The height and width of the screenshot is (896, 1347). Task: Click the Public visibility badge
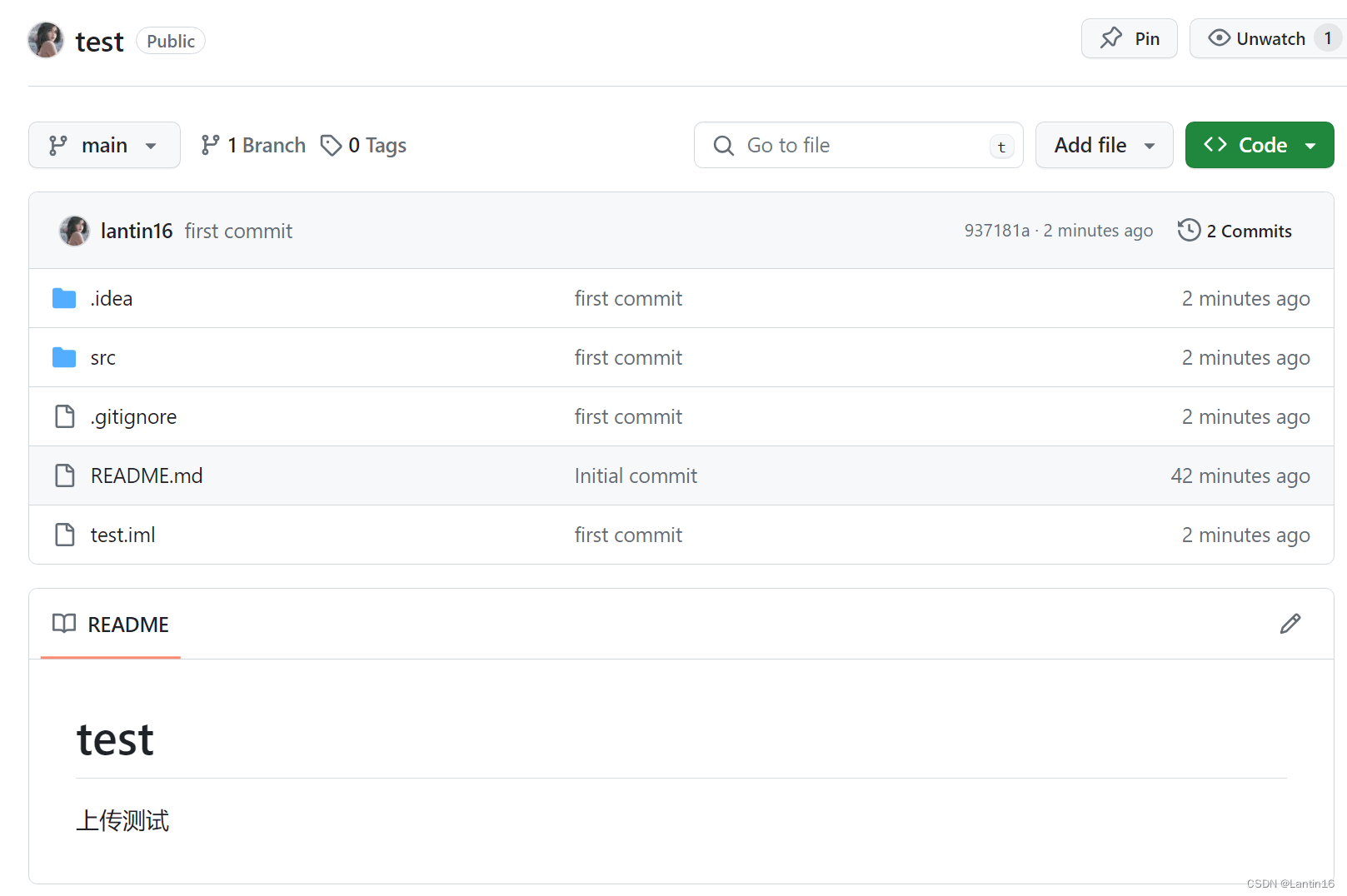pos(171,41)
